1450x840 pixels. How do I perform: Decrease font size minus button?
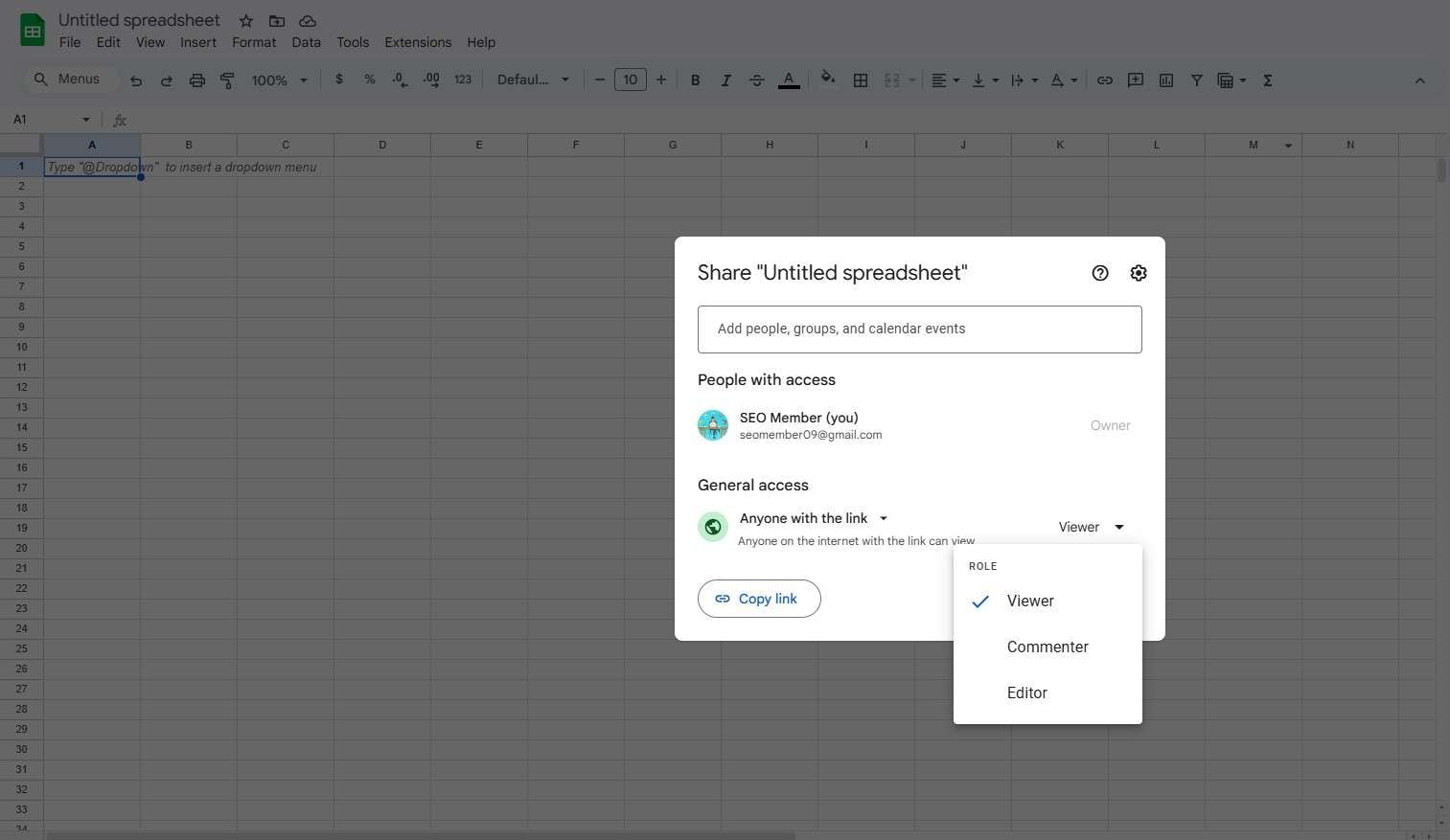click(x=600, y=80)
